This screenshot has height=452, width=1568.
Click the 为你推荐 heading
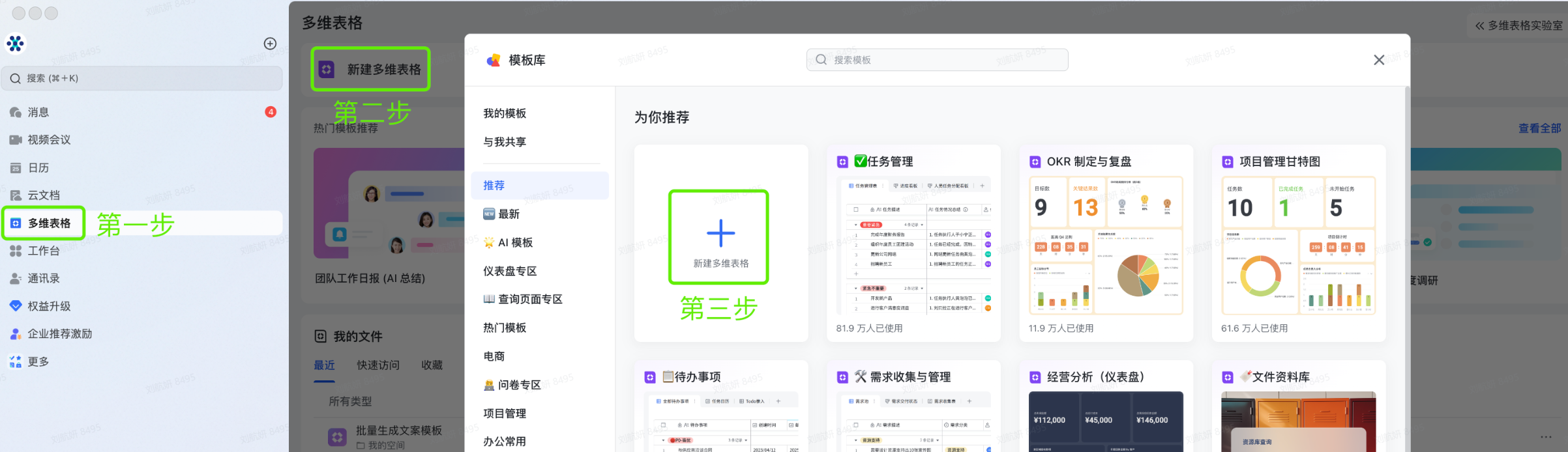[x=662, y=117]
